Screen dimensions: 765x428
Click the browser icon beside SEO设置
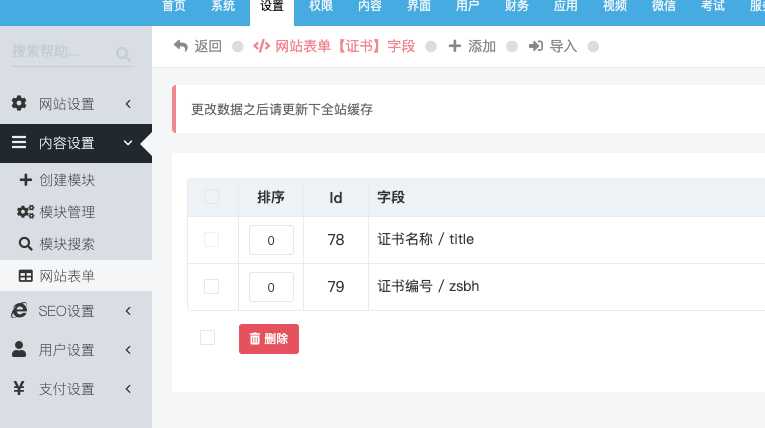[19, 310]
